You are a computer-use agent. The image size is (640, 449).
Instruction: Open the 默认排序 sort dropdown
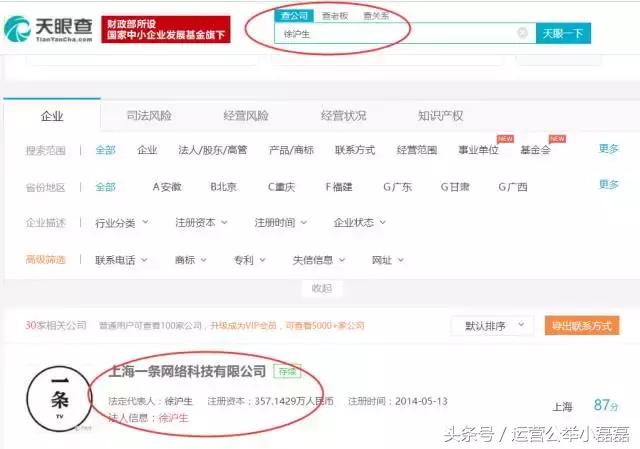(492, 326)
